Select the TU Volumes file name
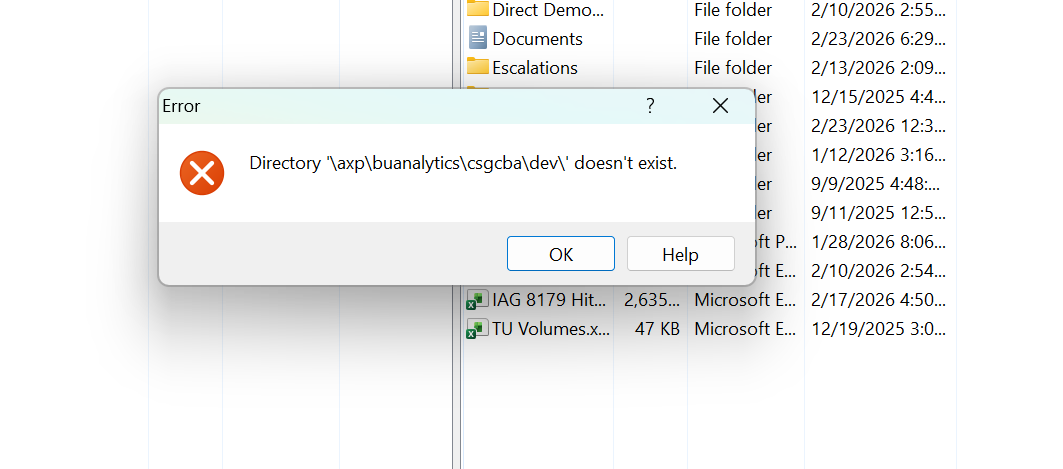The height and width of the screenshot is (469, 1063). (550, 328)
